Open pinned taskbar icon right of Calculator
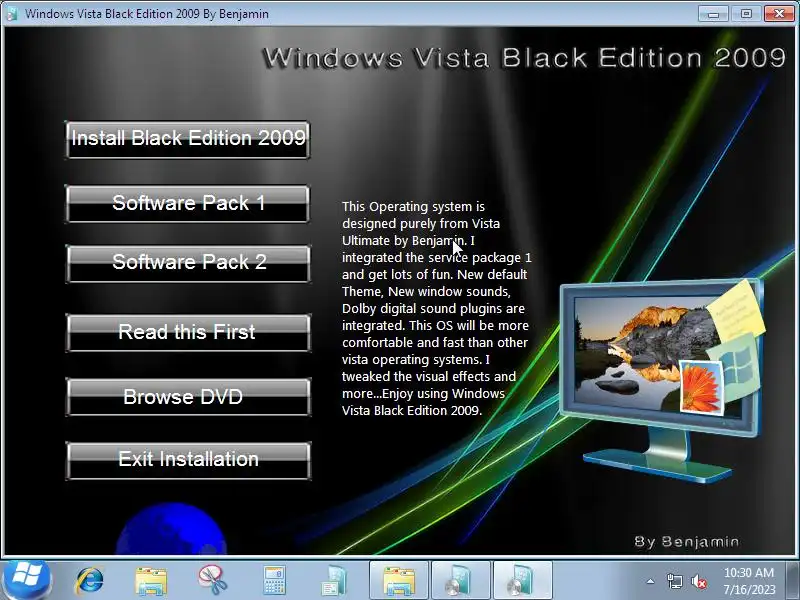Screen dimensions: 800x600 [x=334, y=581]
